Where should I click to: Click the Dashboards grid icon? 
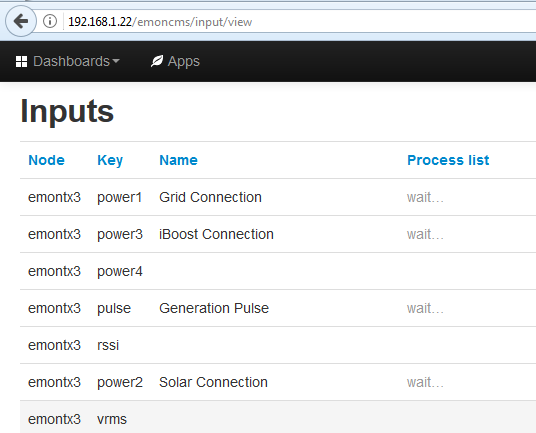click(22, 62)
